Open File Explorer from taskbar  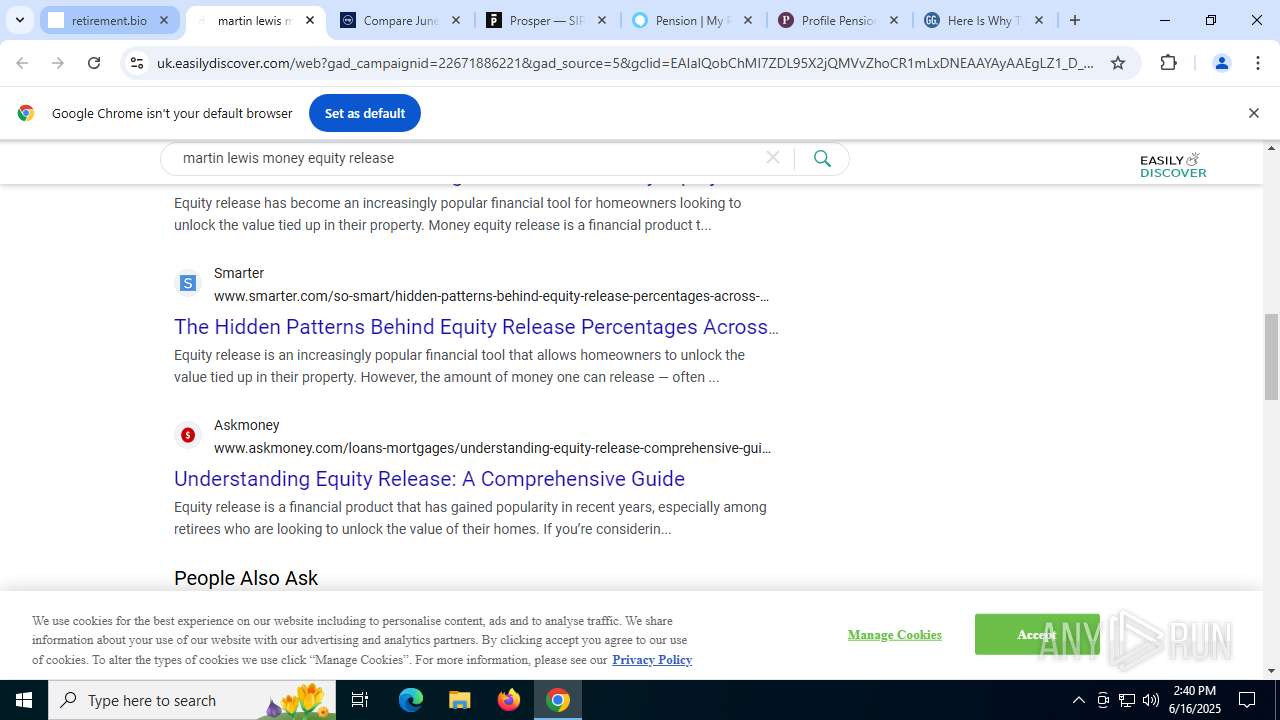tap(459, 700)
